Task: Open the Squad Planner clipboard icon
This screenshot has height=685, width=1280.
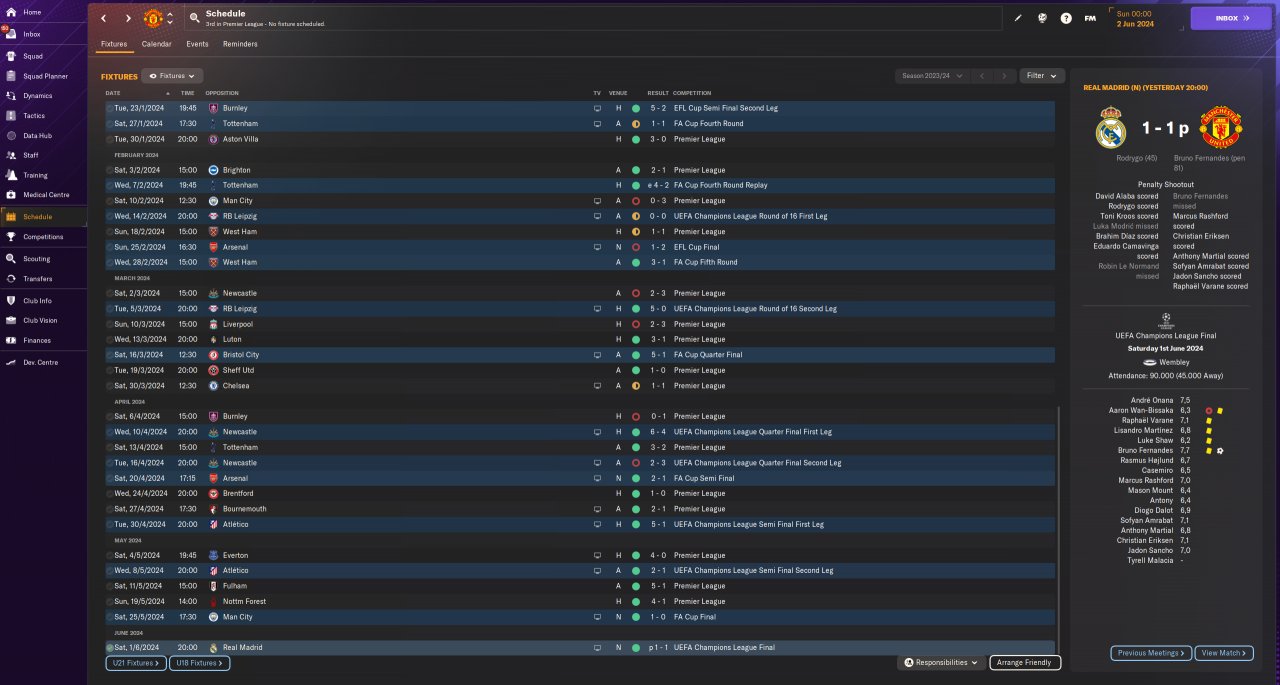Action: pyautogui.click(x=11, y=76)
